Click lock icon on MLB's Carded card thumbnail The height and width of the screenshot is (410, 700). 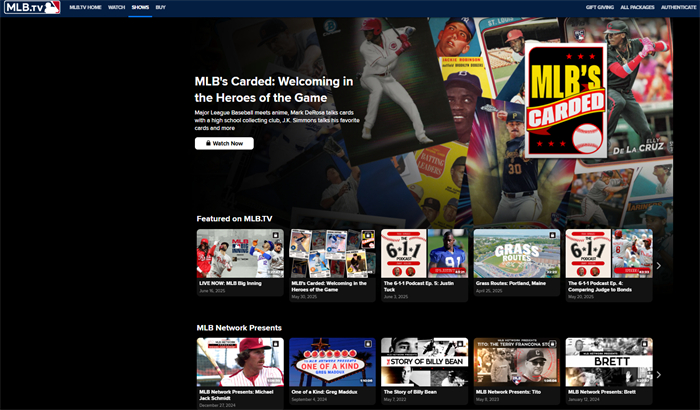coord(368,235)
